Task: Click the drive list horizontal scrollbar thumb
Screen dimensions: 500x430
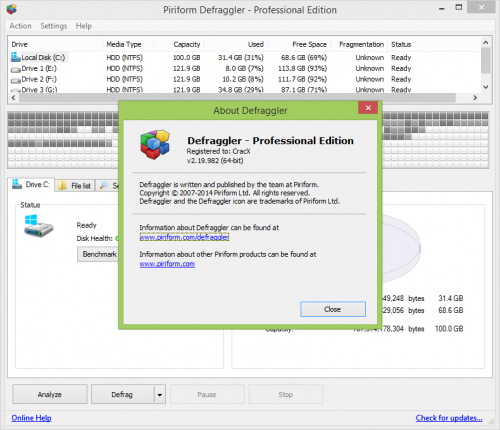Action: 237,98
